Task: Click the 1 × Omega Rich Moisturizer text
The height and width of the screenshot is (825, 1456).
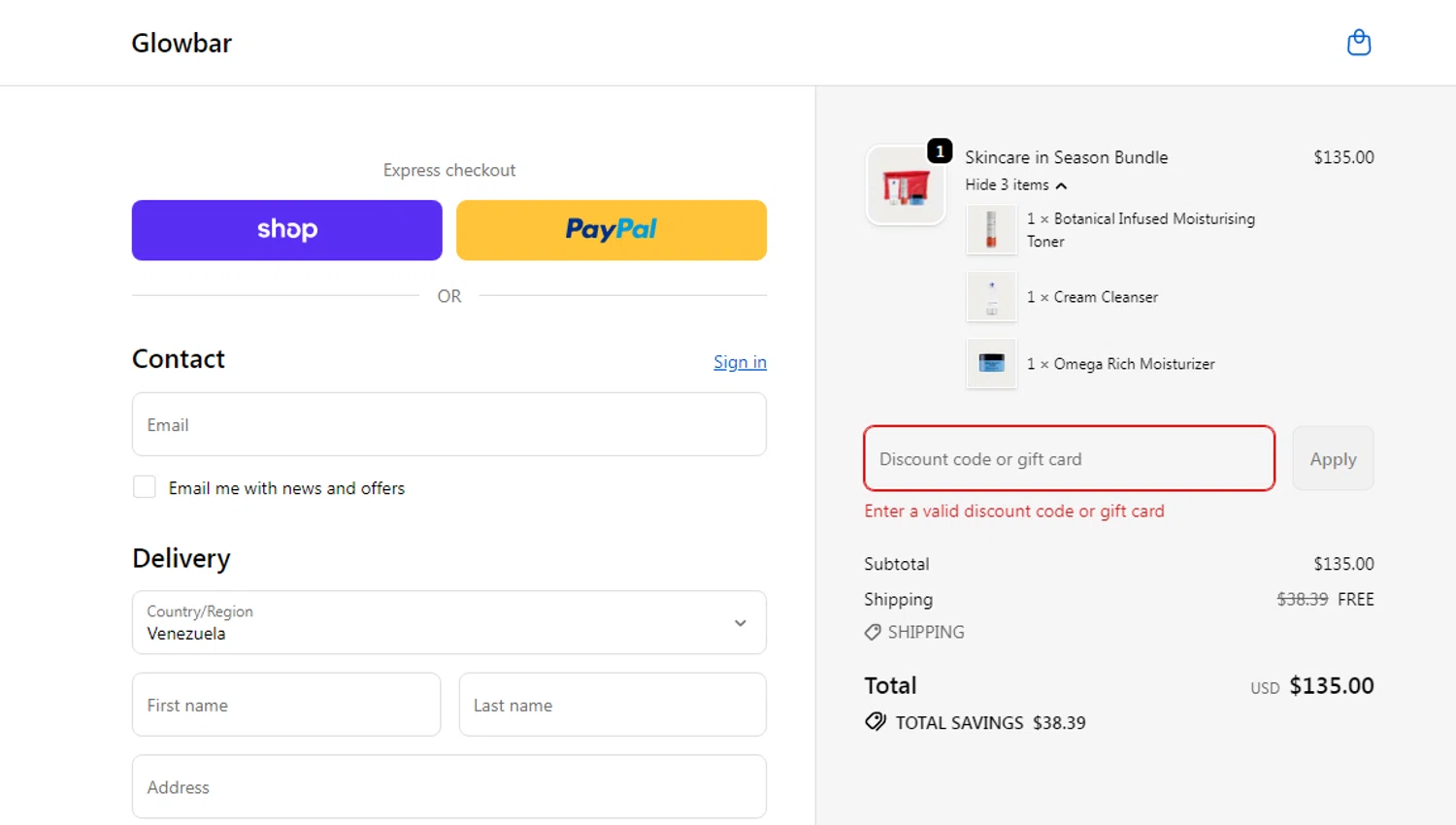Action: coord(1121,364)
